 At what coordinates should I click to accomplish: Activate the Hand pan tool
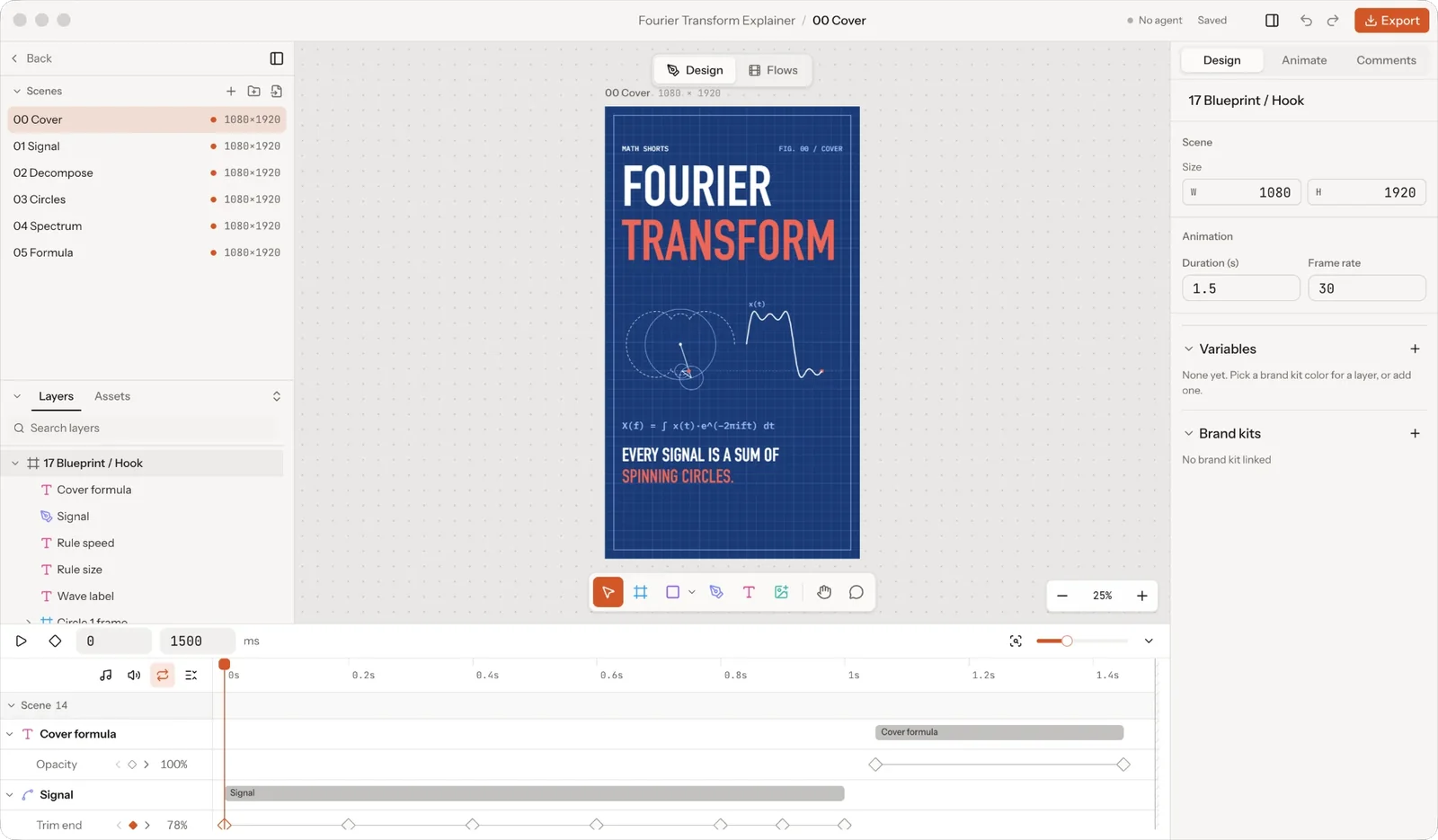[824, 592]
